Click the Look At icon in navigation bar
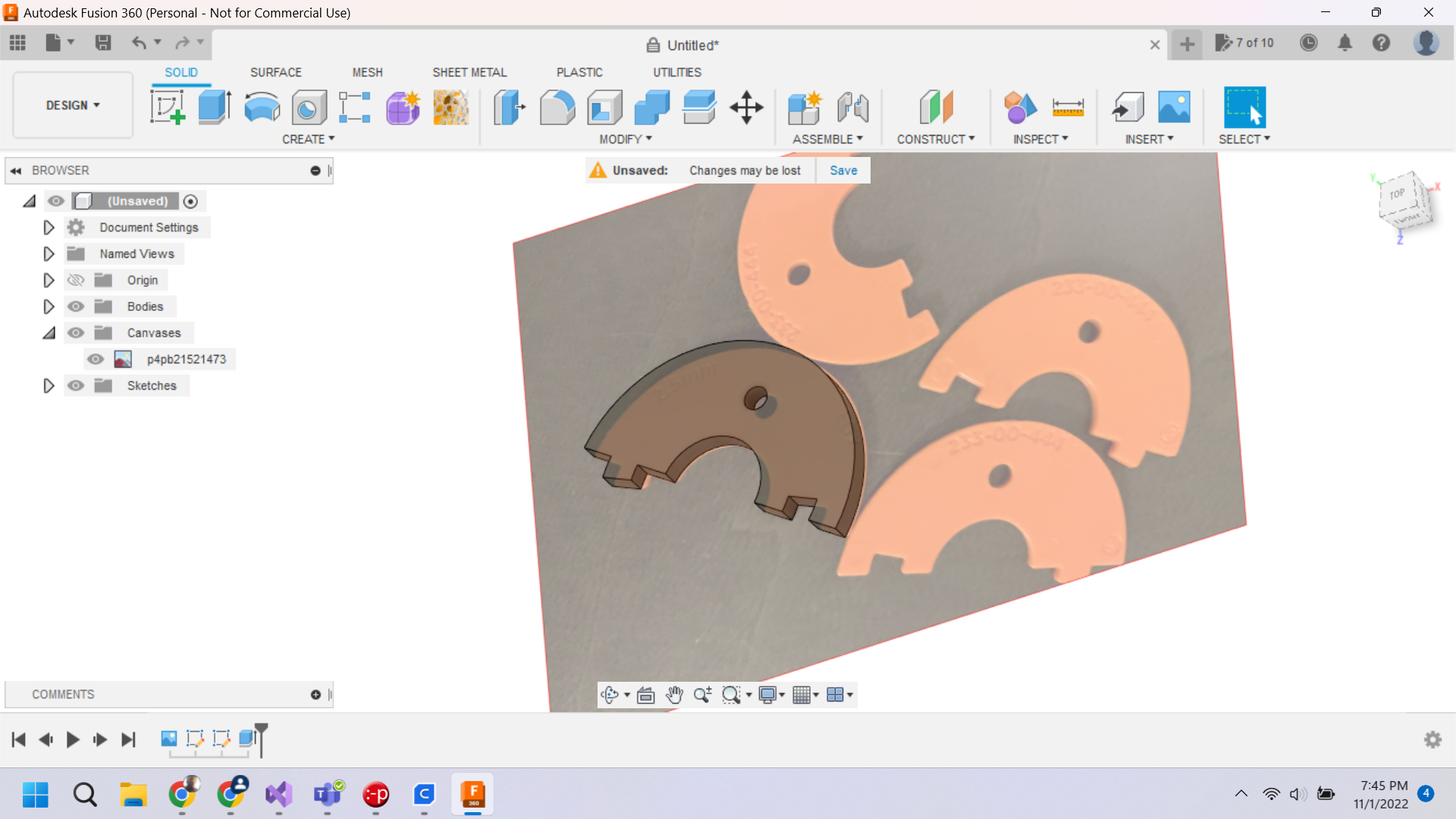 [x=645, y=695]
